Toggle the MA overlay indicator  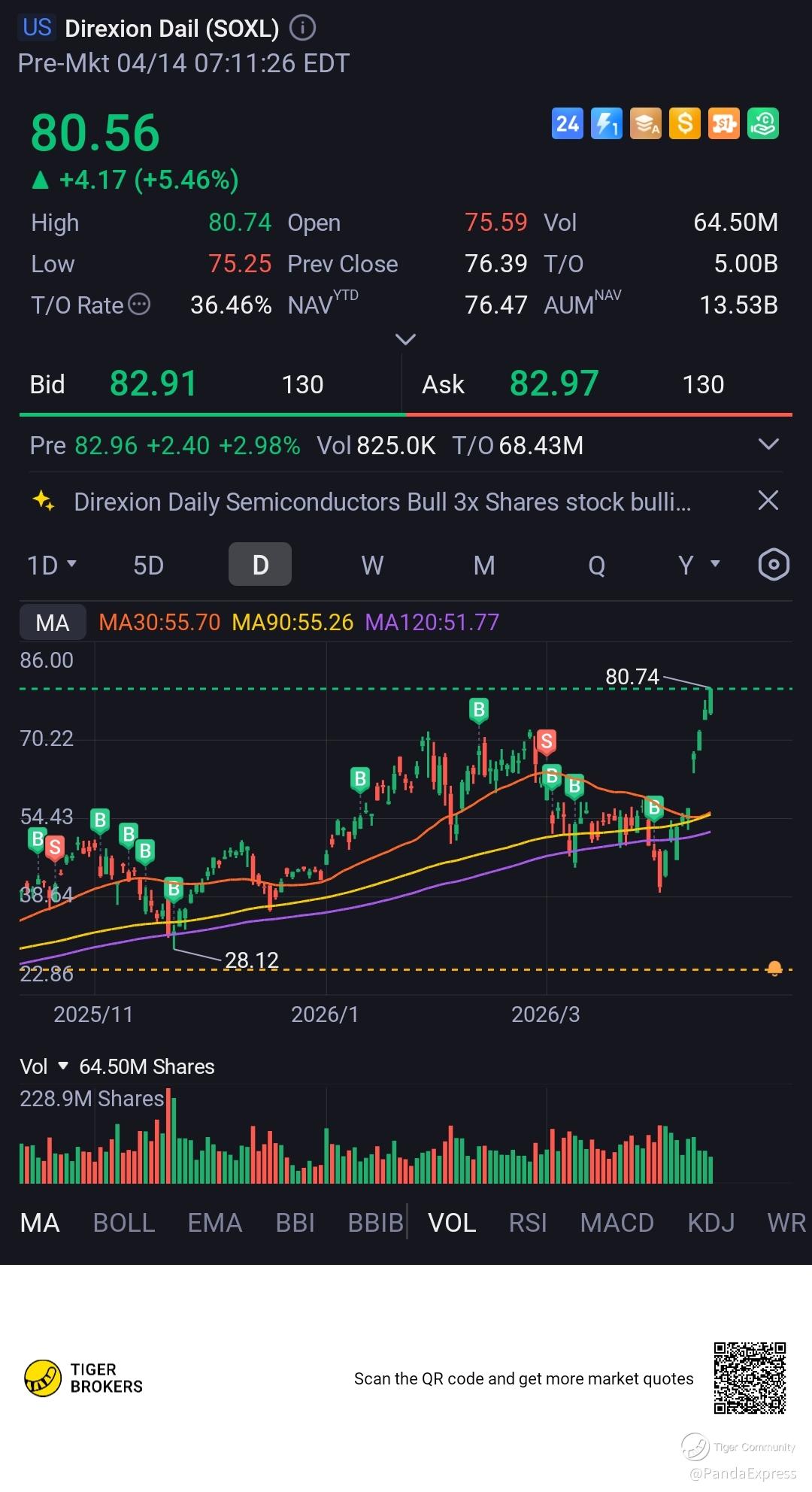pyautogui.click(x=40, y=1223)
